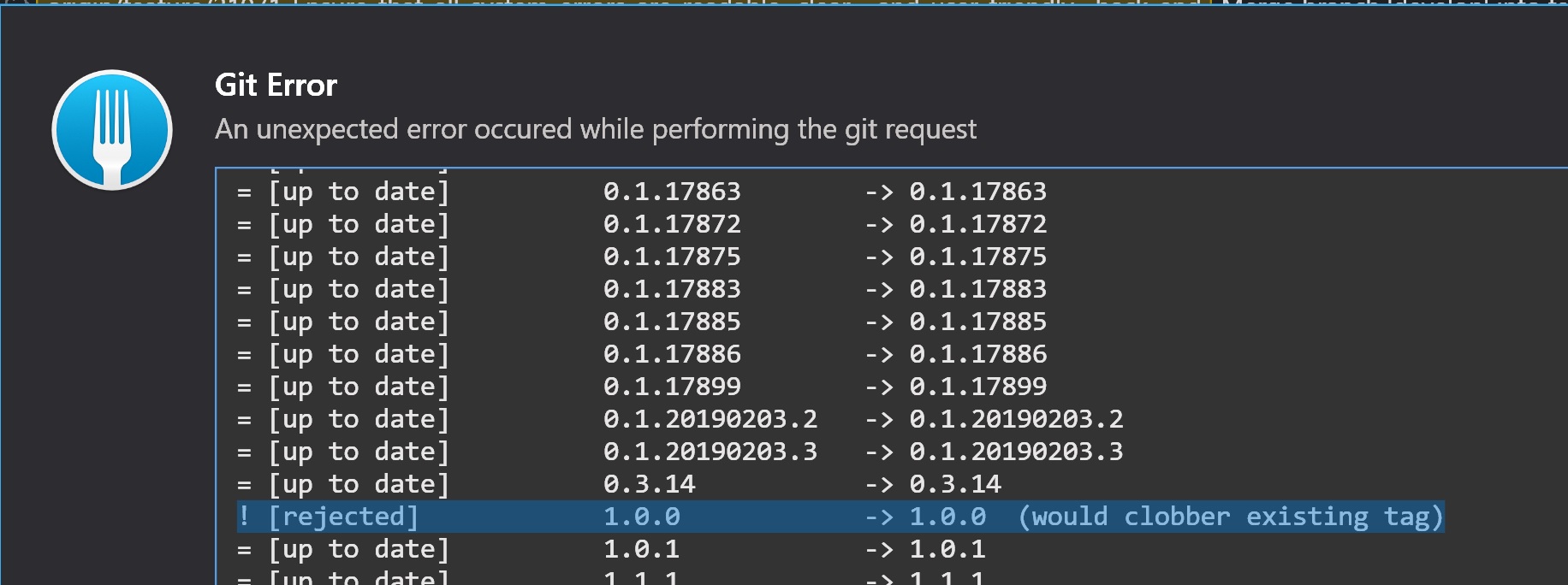Expand the partially visible 1.1.1 log row

point(599,578)
